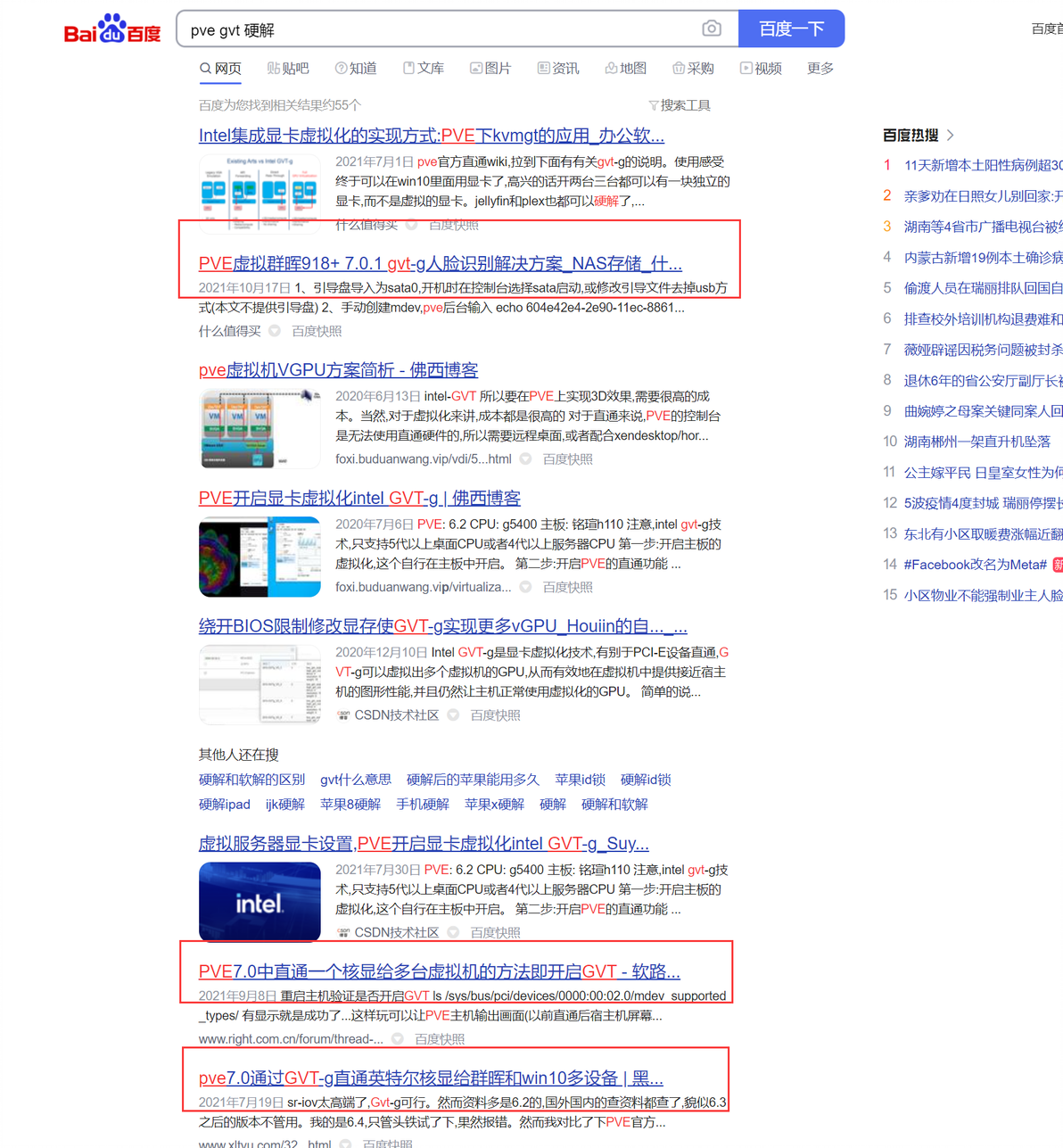Open source URL foxi.buduanwang.vip/vdi/5...html
This screenshot has width=1063, height=1148.
(424, 459)
